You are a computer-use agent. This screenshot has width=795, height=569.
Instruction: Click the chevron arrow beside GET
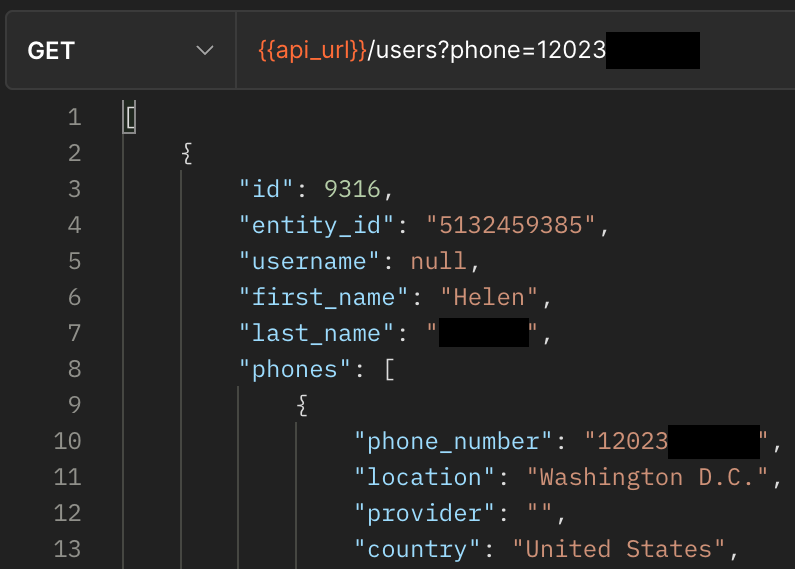point(205,50)
